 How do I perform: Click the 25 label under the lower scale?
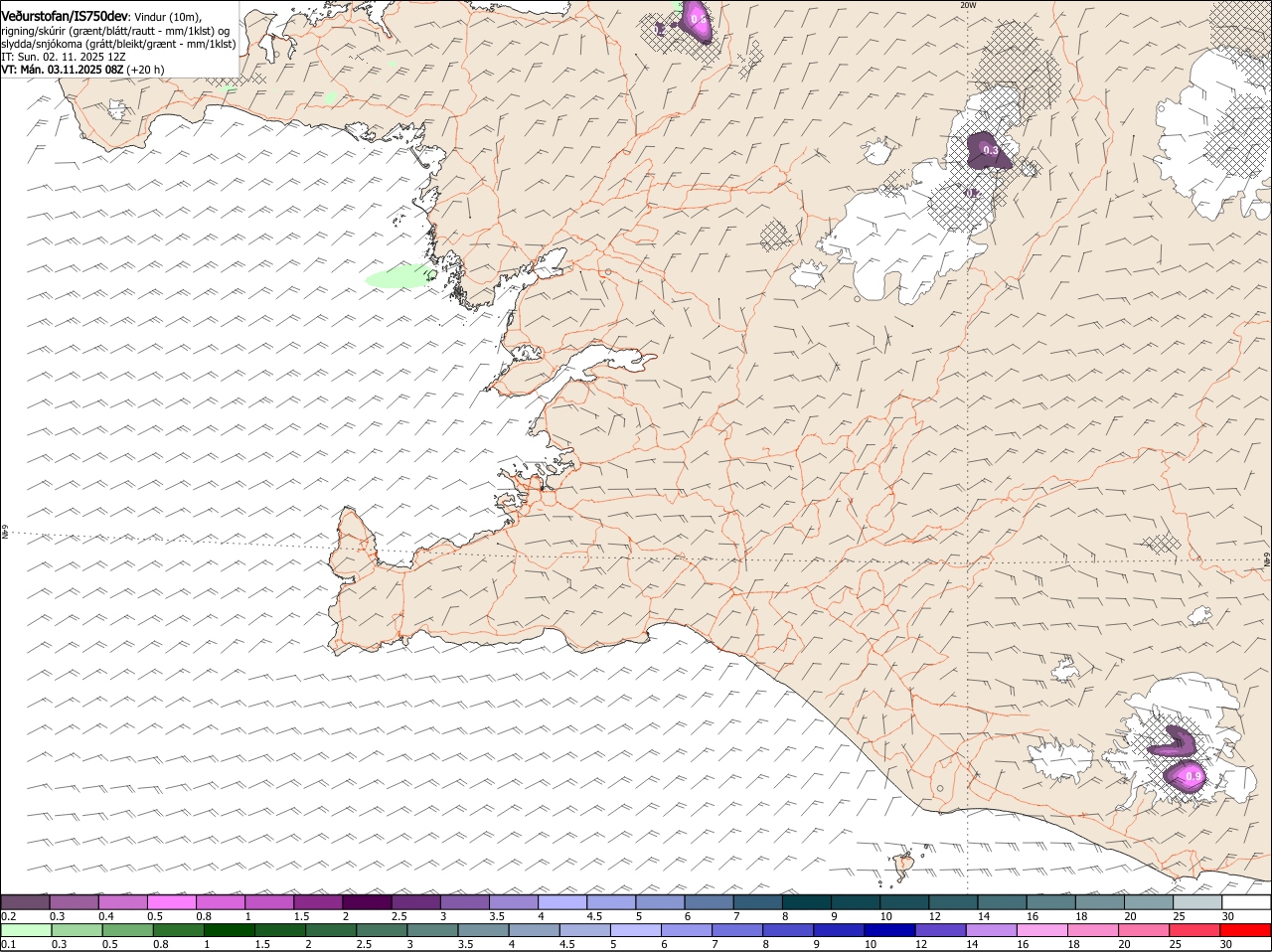[x=1175, y=944]
